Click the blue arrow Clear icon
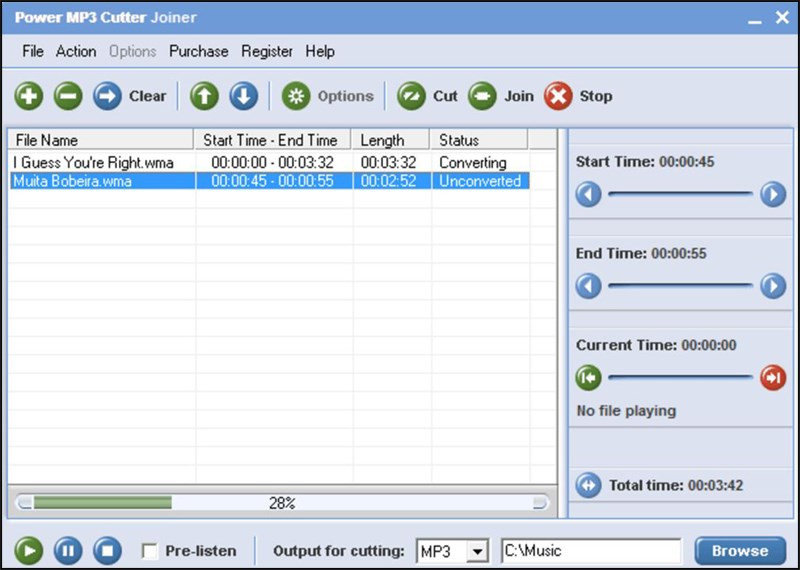Viewport: 800px width, 570px height. (107, 95)
